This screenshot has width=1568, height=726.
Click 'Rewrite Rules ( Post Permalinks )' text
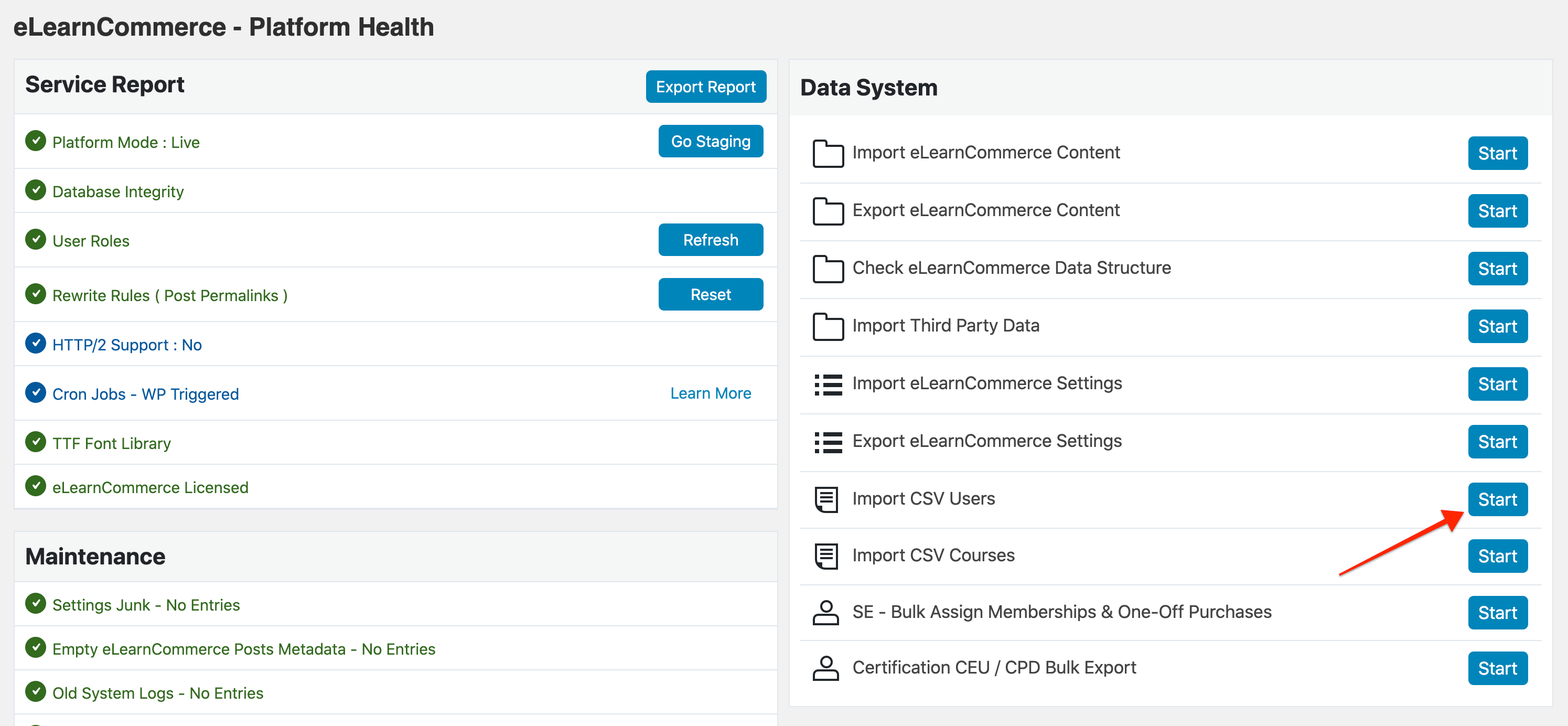coord(170,296)
